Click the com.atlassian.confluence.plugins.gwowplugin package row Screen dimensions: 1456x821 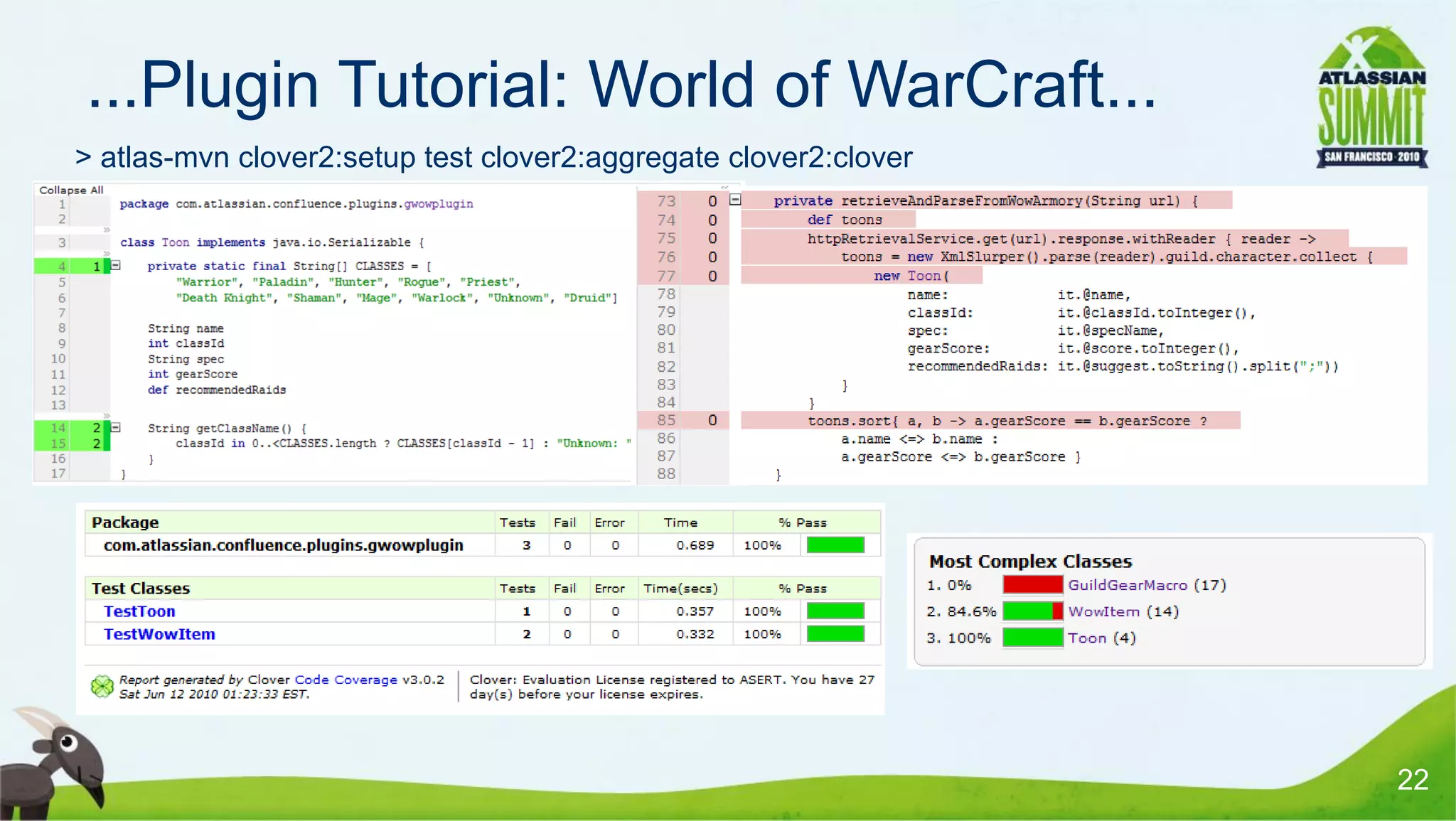pyautogui.click(x=283, y=545)
